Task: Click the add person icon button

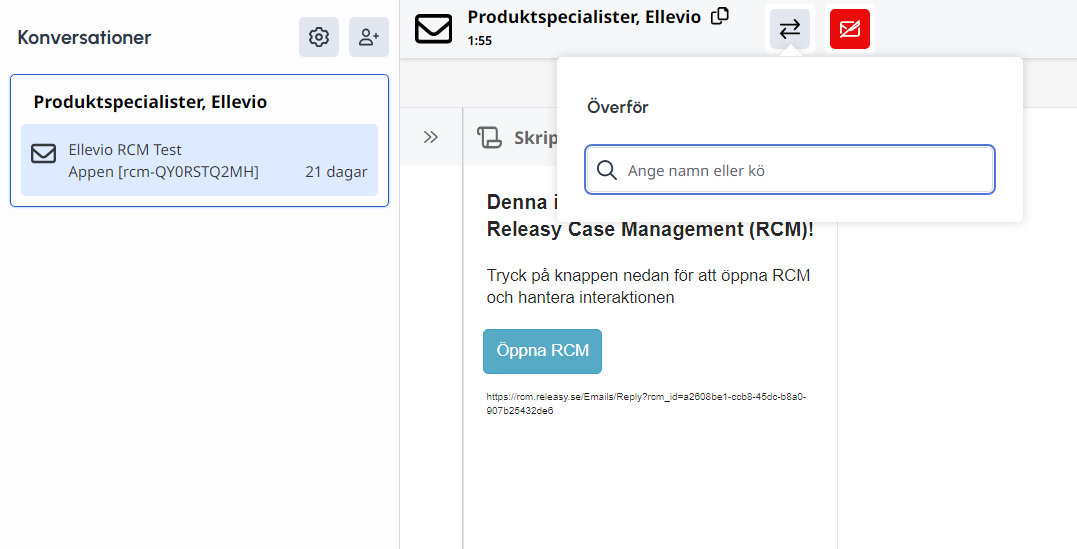Action: click(369, 37)
